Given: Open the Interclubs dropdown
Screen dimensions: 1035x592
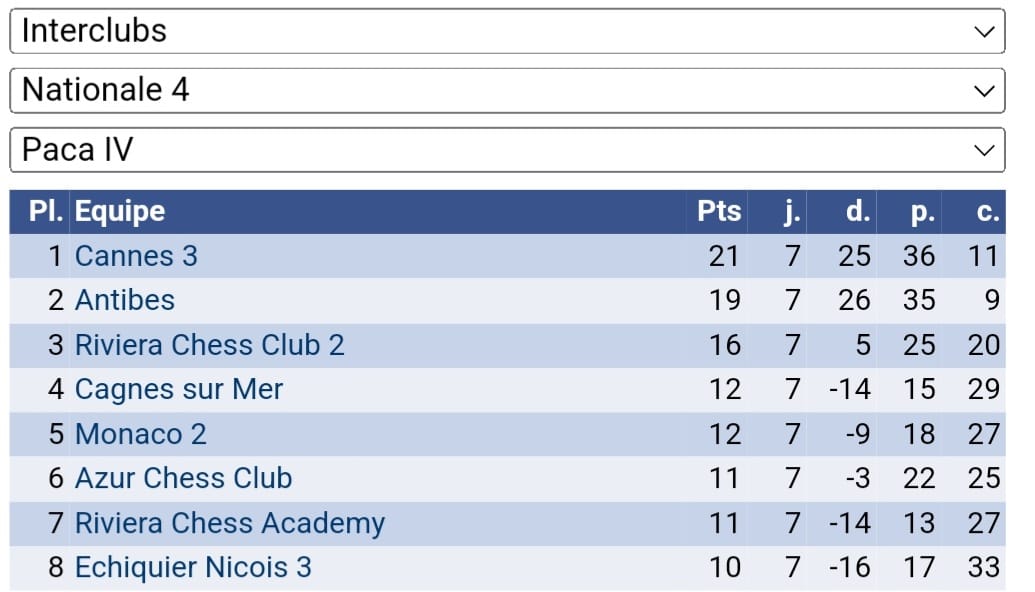Looking at the screenshot, I should 506,31.
